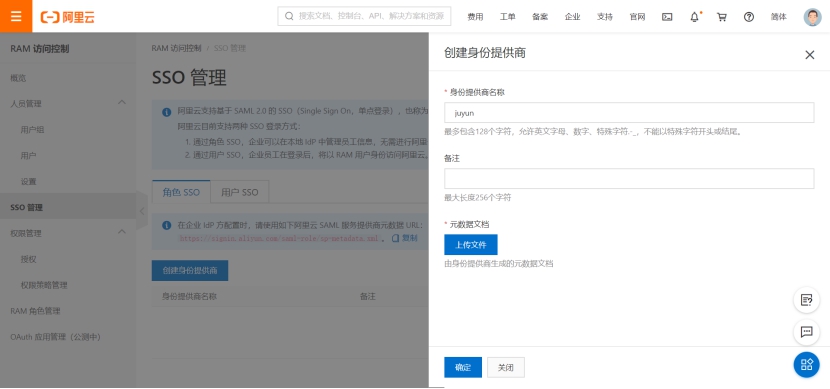Open the shopping cart icon
Viewport: 830px width, 389px height.
click(721, 16)
